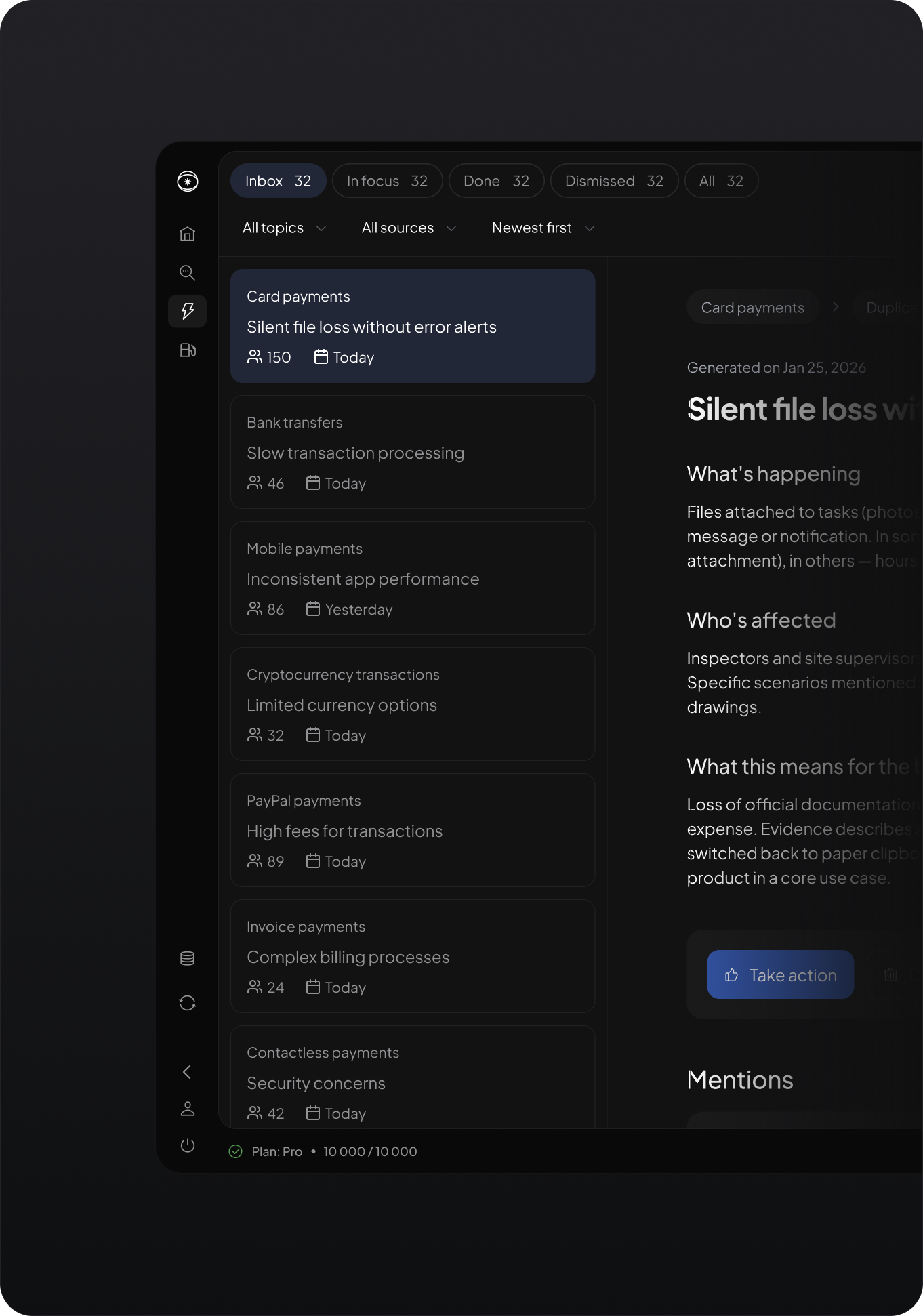The image size is (923, 1316).
Task: Click the Generated on Jan 25, 2026 text
Action: [776, 367]
